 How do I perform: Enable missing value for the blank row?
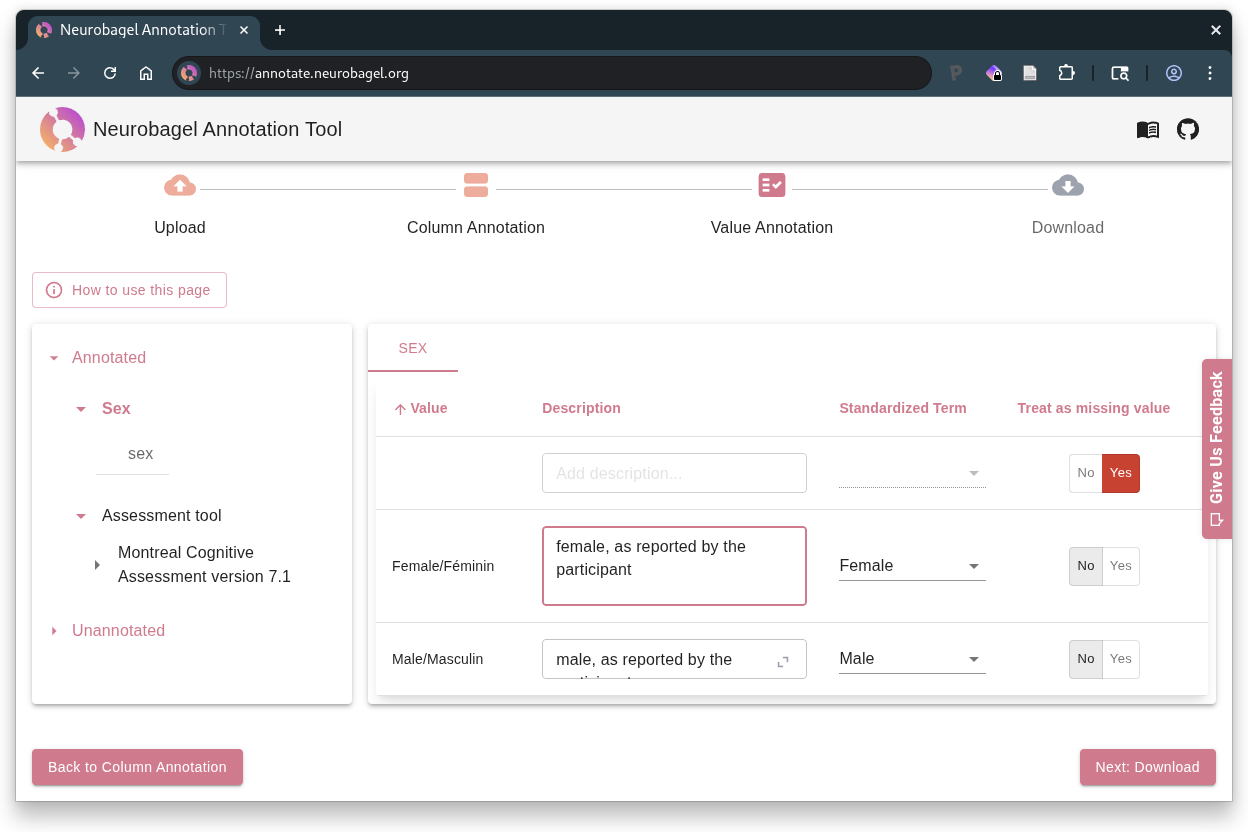[1120, 473]
